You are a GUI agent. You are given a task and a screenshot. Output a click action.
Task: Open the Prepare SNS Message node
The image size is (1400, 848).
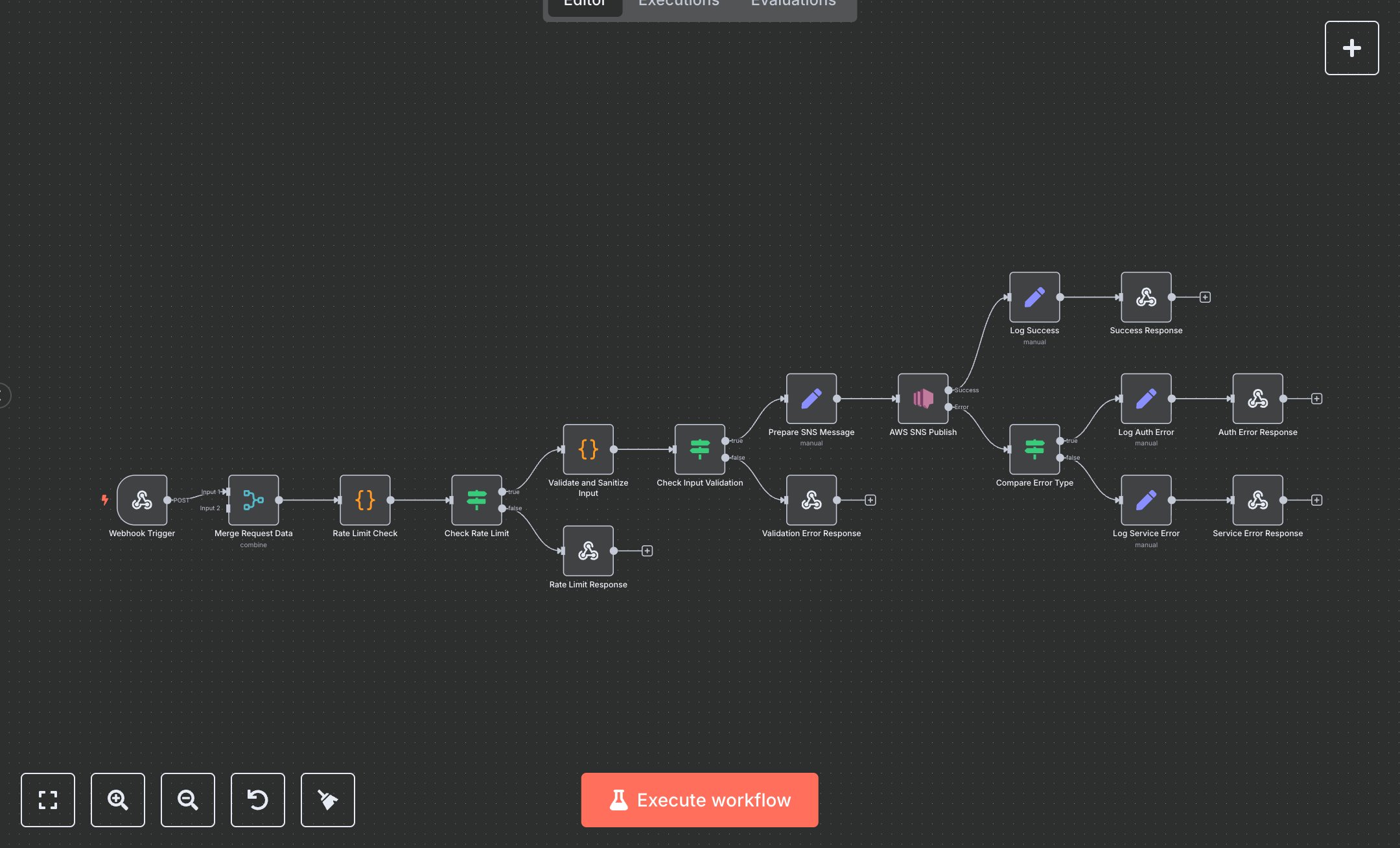(x=811, y=400)
